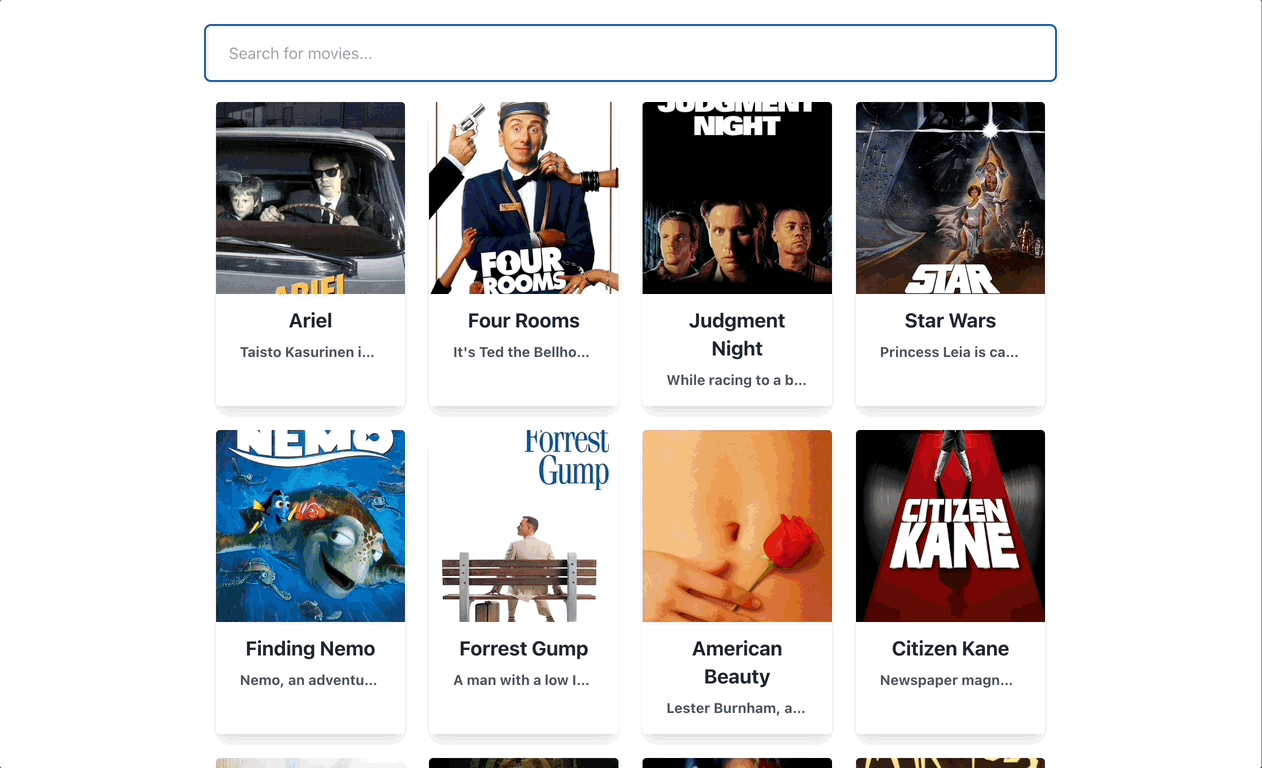The width and height of the screenshot is (1262, 768).
Task: Select the Judgment Night movie title
Action: (737, 334)
